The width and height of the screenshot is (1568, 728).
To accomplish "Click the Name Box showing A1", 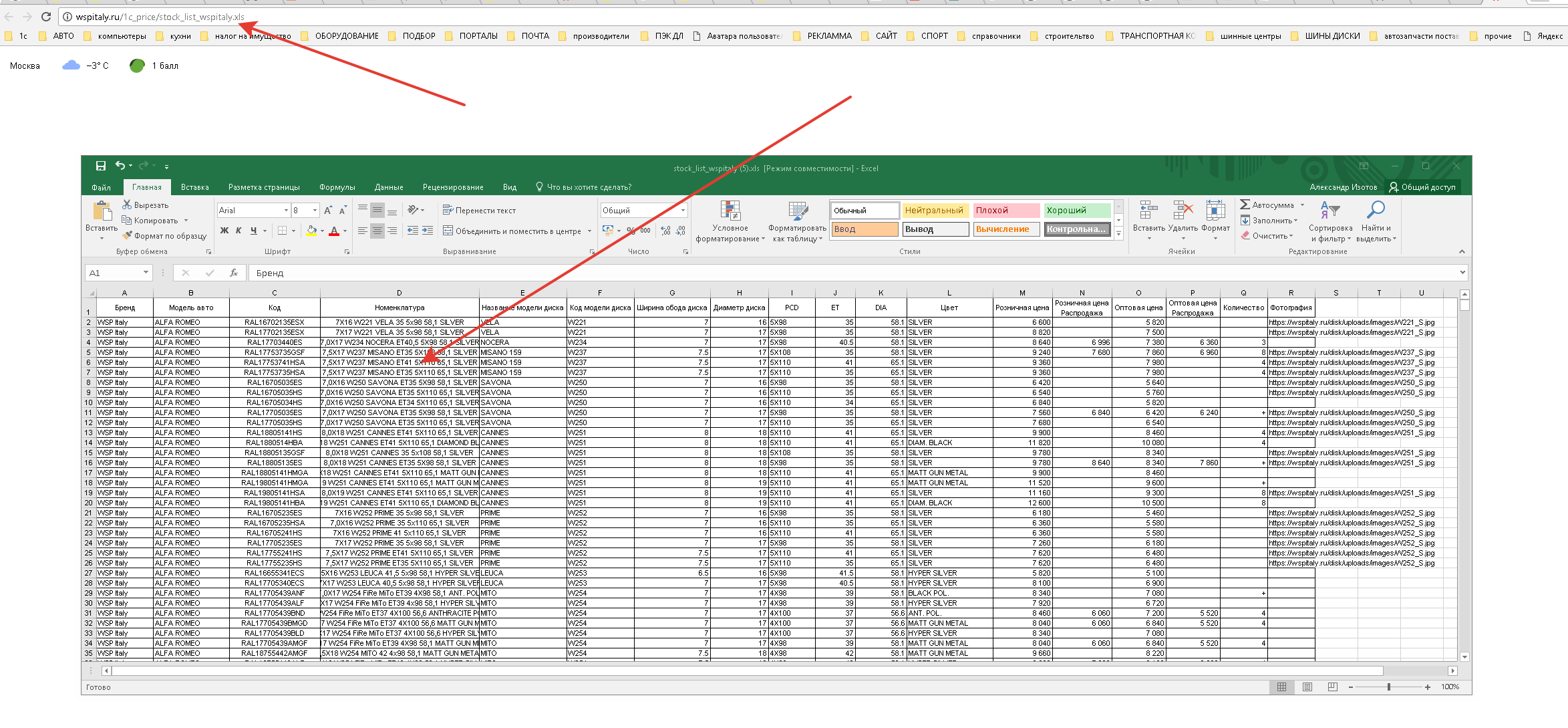I will click(118, 273).
